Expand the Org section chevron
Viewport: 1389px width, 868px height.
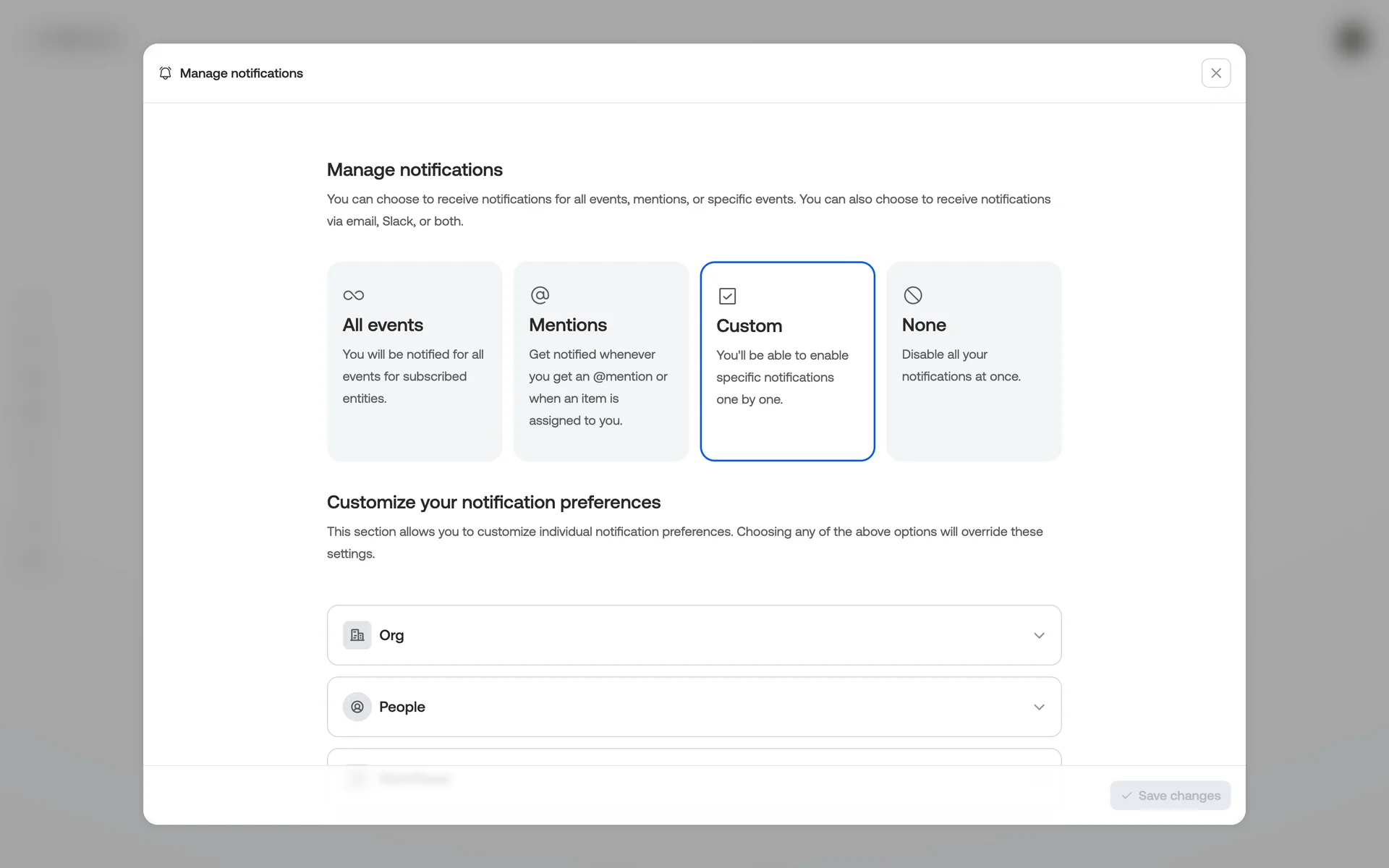click(x=1039, y=635)
